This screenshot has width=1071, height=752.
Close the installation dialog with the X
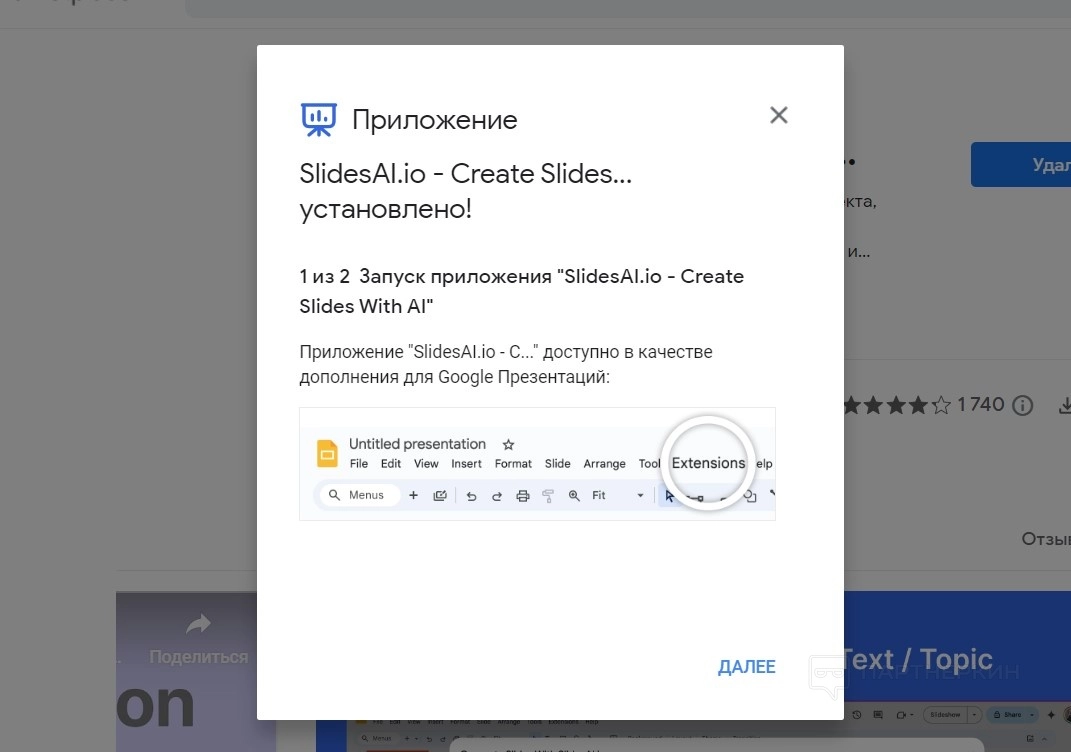pos(779,115)
